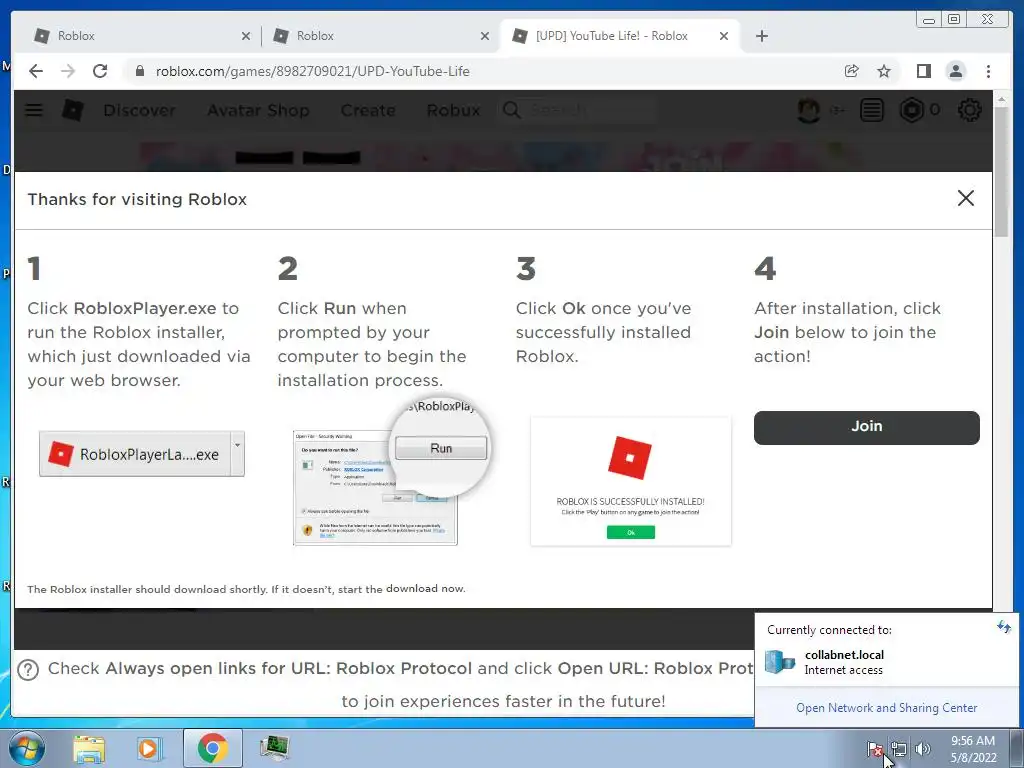Click the Action Center flag tray icon
The width and height of the screenshot is (1024, 768).
coord(875,749)
